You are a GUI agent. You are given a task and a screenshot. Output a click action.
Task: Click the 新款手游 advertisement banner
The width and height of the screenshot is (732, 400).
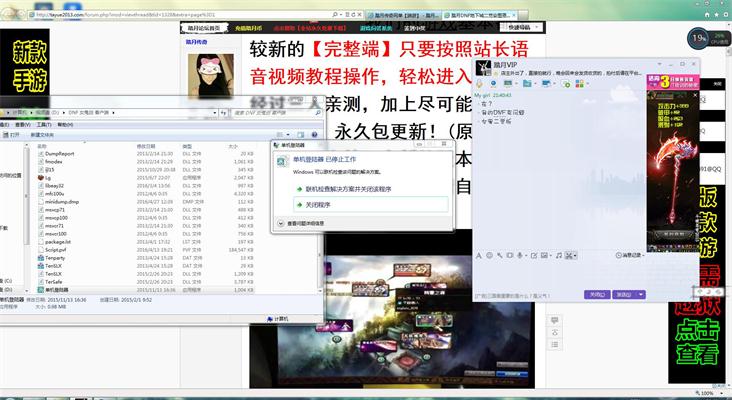pos(25,66)
